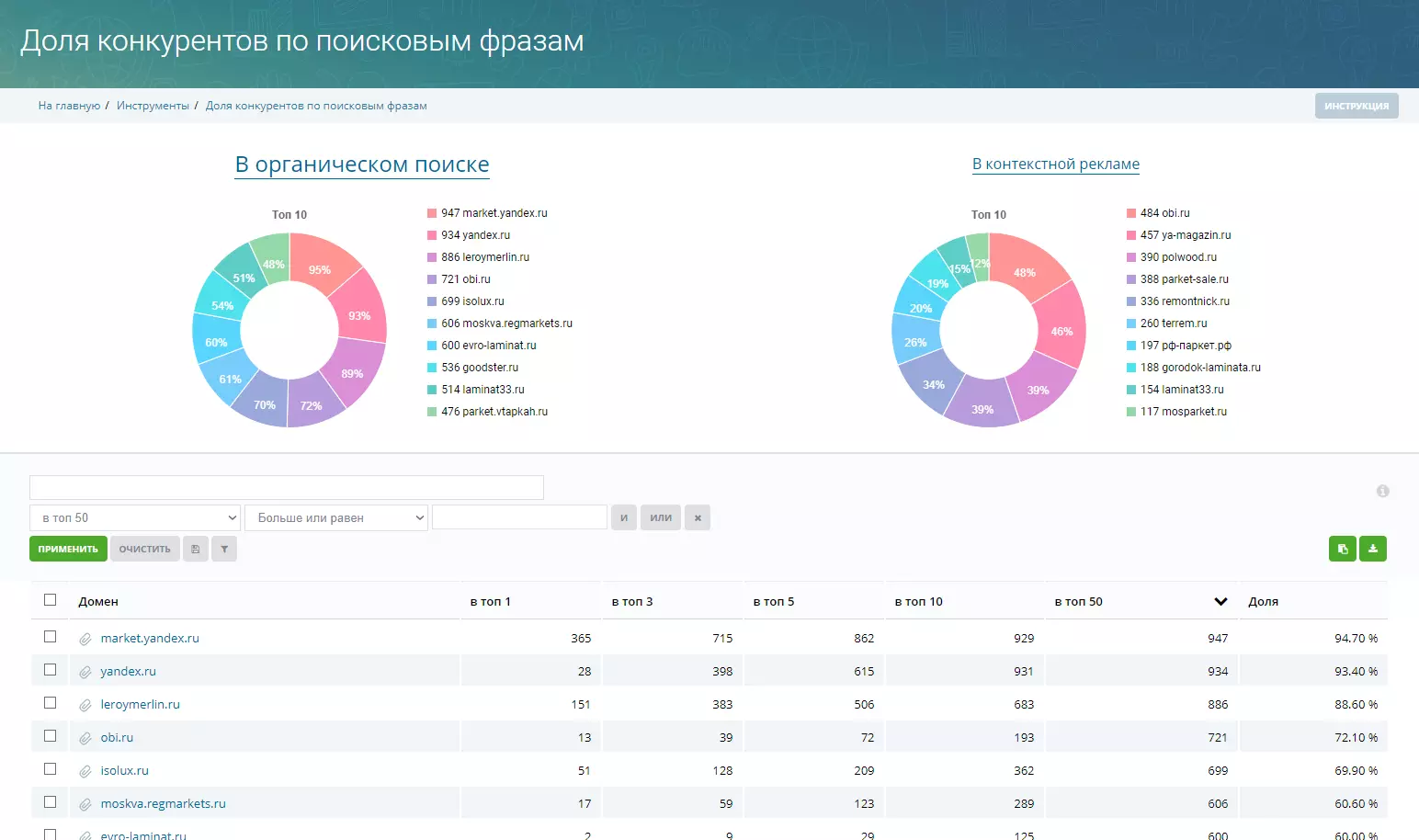Click the funnel filter icon button

pos(224,549)
